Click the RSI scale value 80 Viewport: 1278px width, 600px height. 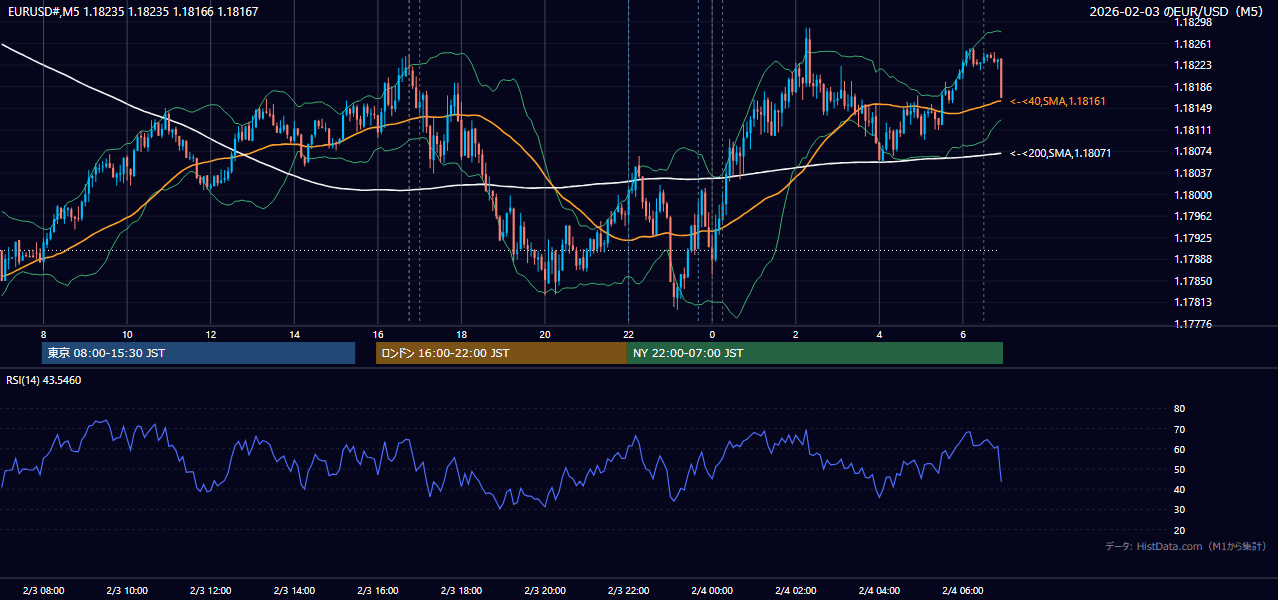[1179, 409]
